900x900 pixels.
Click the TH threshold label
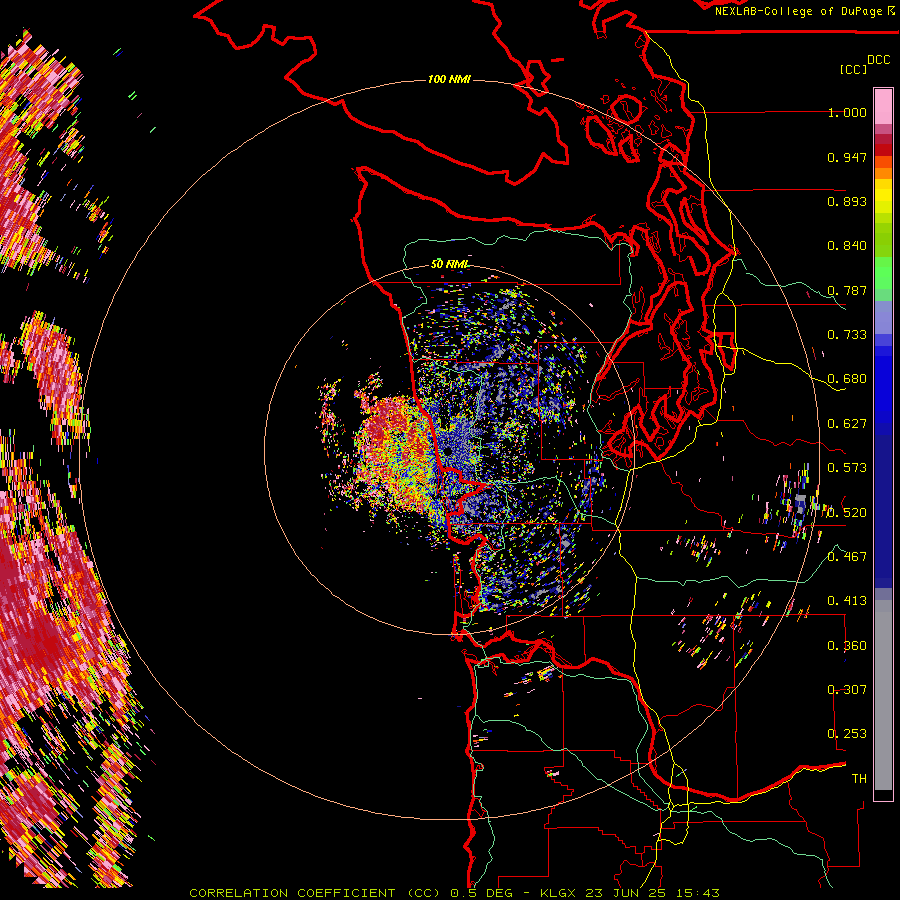[x=859, y=779]
